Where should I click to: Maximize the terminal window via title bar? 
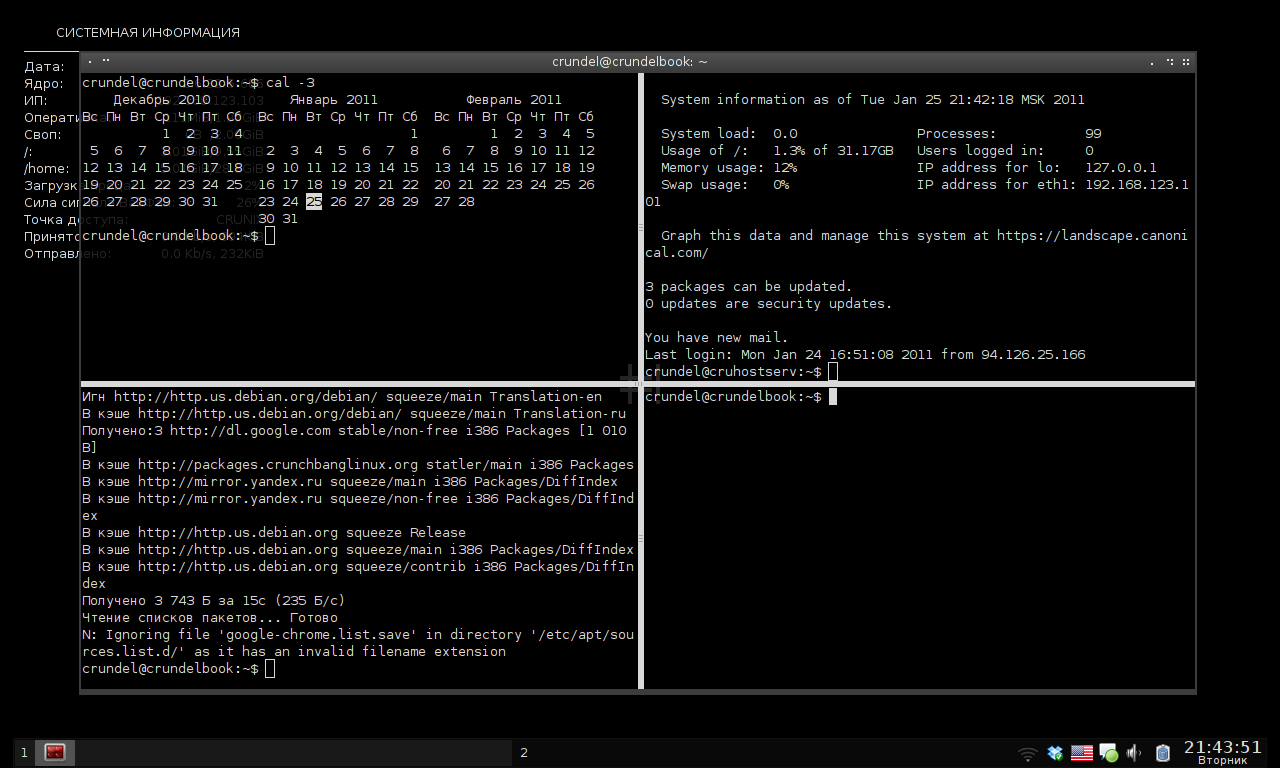click(x=1170, y=61)
